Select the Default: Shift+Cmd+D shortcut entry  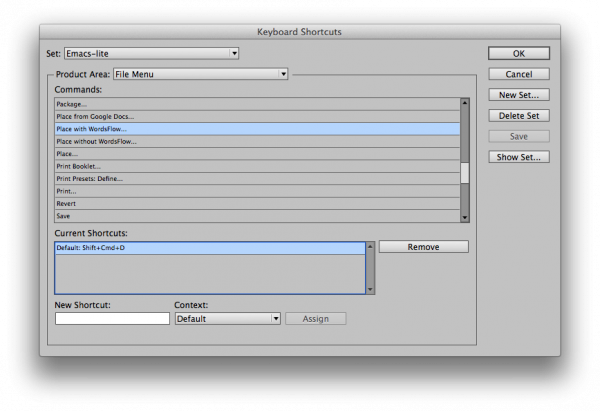210,247
